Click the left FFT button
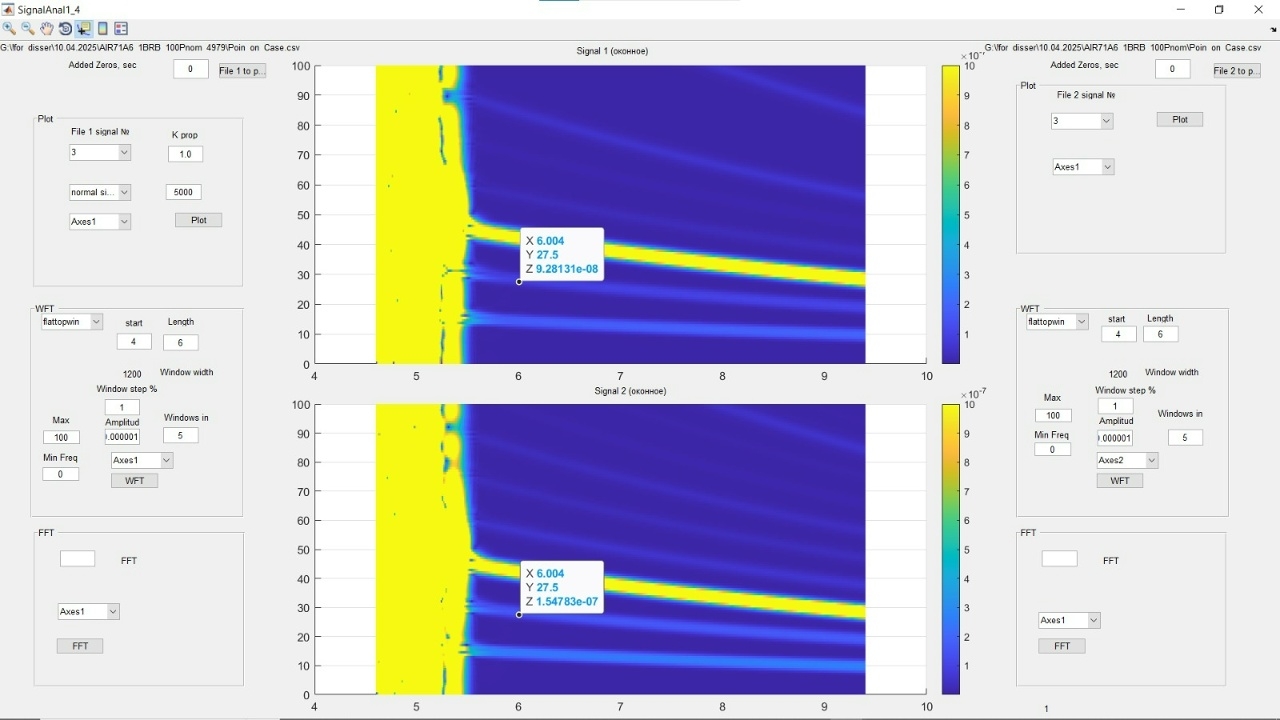Viewport: 1280px width, 720px height. point(80,646)
